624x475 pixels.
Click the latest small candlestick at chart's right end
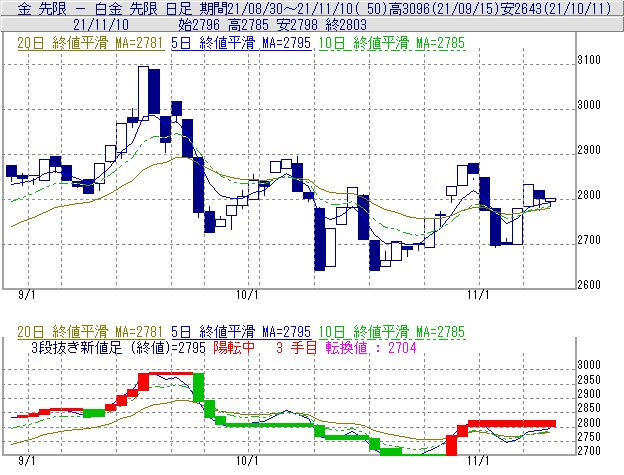click(550, 201)
